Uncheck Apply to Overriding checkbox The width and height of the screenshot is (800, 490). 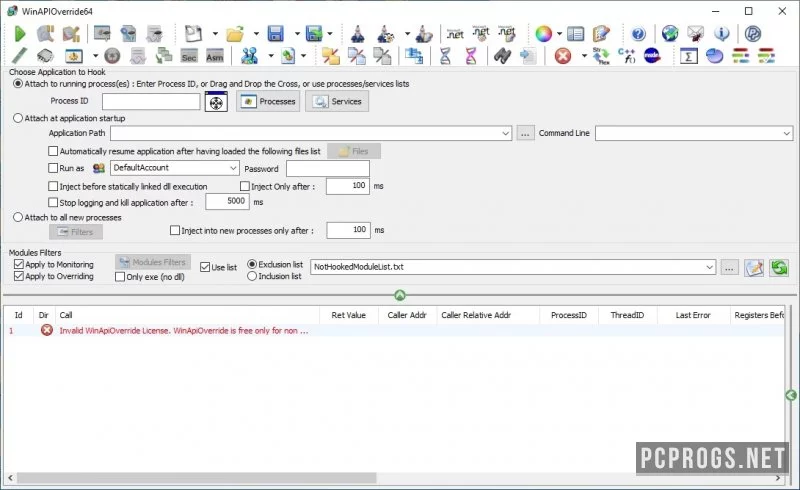(19, 276)
